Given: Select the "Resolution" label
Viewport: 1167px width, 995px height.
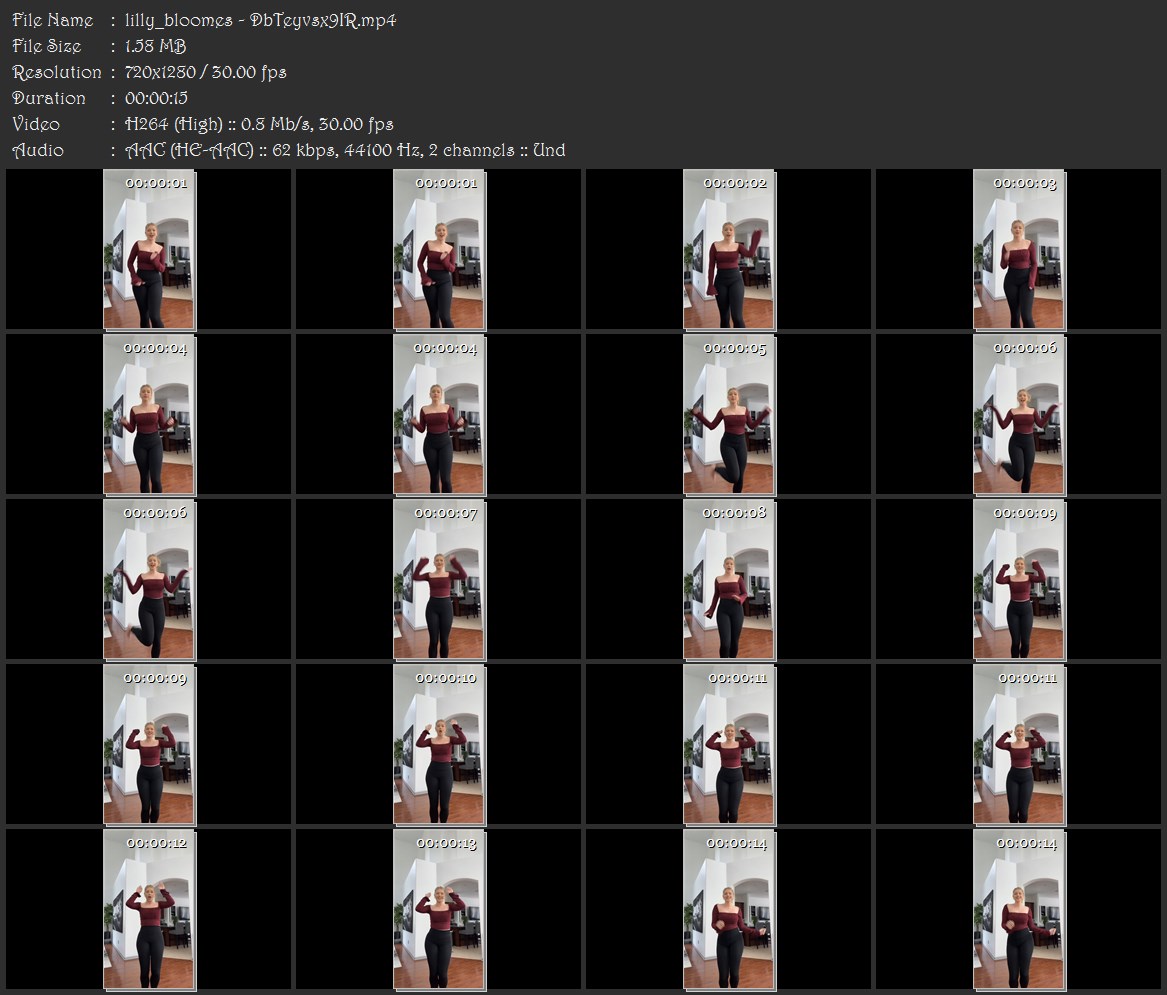Looking at the screenshot, I should 57,72.
